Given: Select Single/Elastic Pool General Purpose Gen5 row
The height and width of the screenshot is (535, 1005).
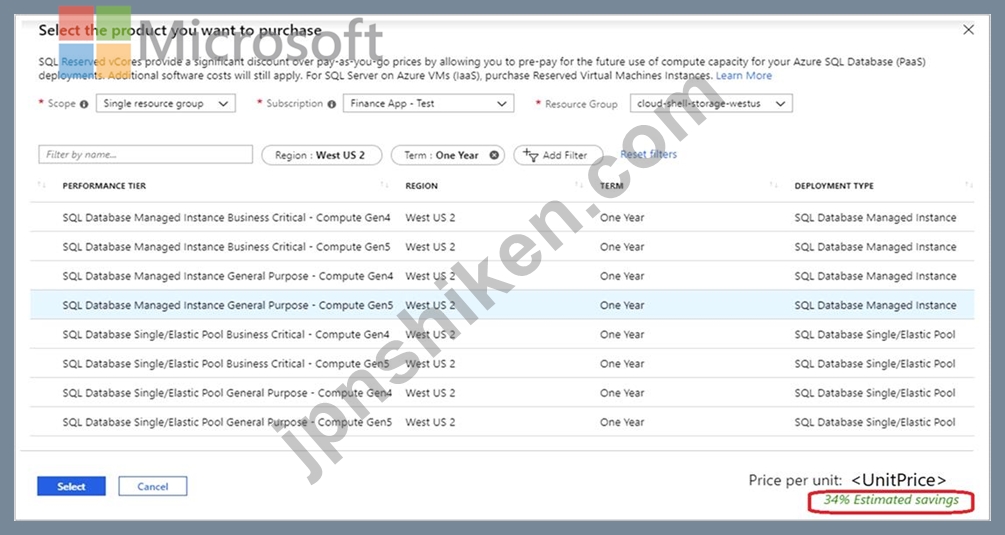Looking at the screenshot, I should [x=502, y=422].
